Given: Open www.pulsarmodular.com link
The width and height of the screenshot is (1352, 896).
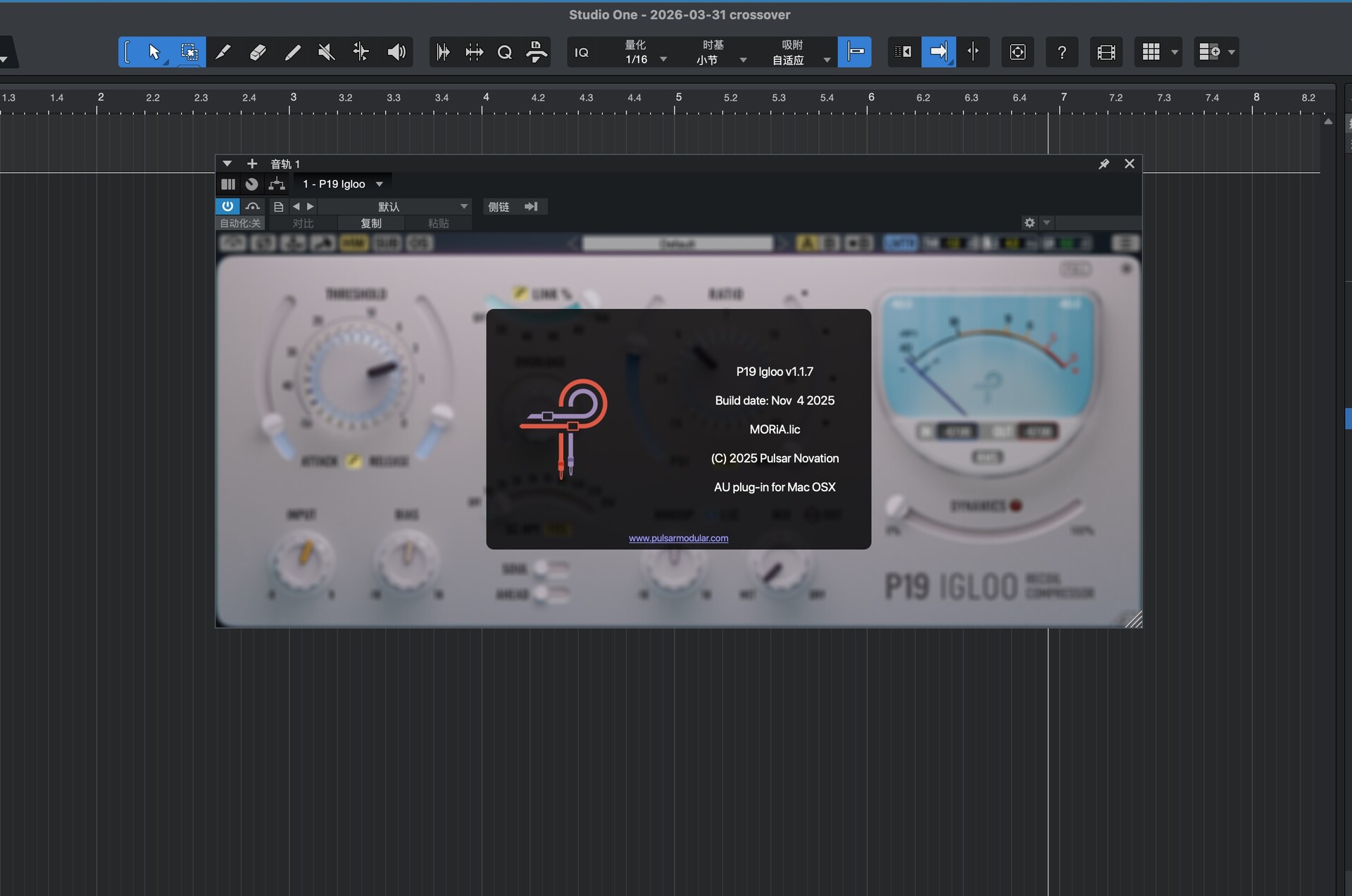Looking at the screenshot, I should [678, 538].
